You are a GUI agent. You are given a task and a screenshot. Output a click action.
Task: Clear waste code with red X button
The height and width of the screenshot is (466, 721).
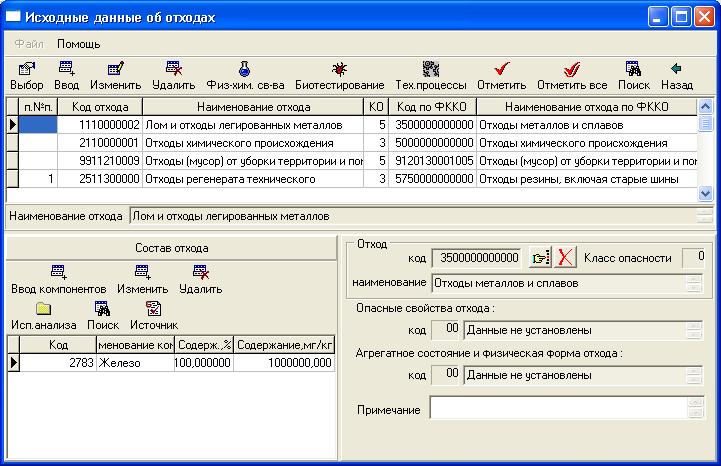(565, 258)
